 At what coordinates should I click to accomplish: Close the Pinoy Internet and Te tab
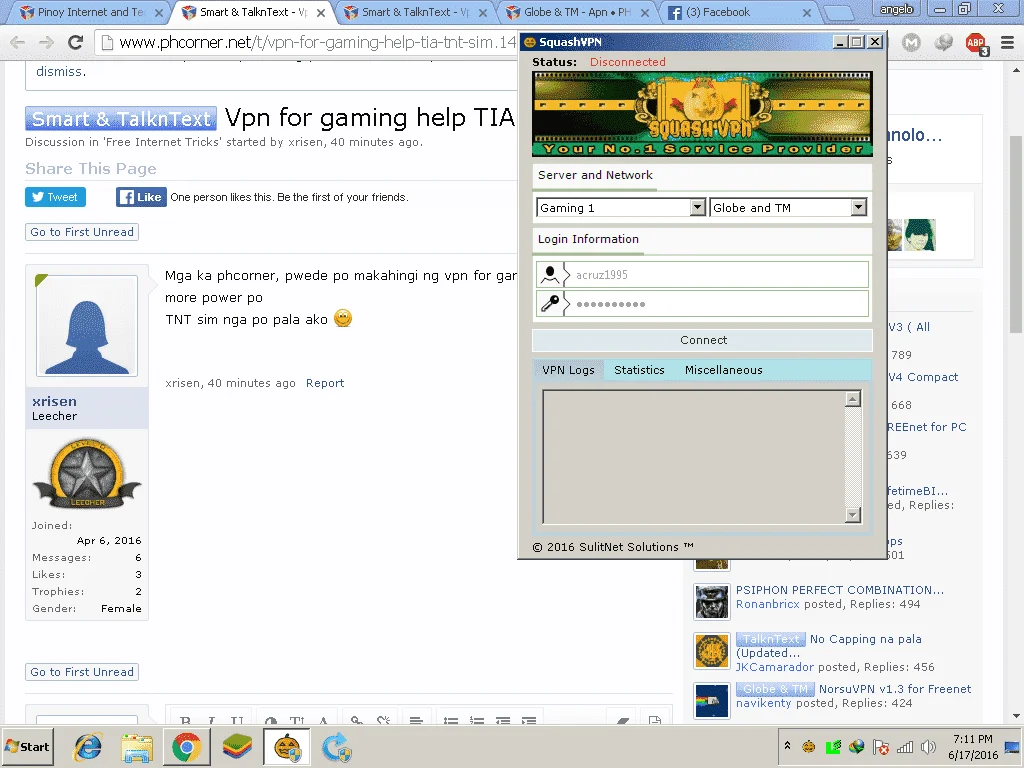(x=159, y=12)
